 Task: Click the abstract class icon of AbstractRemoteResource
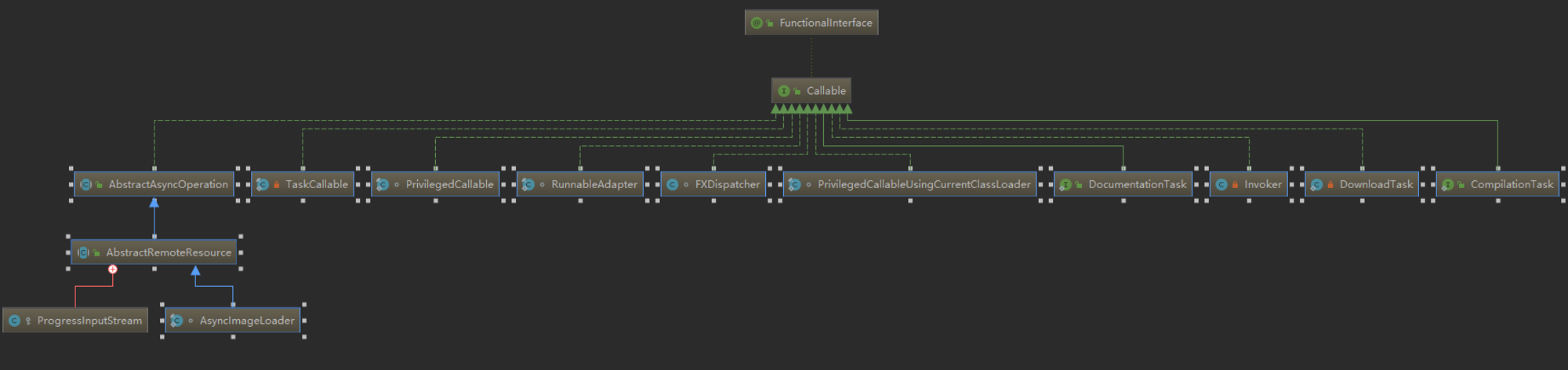click(83, 252)
